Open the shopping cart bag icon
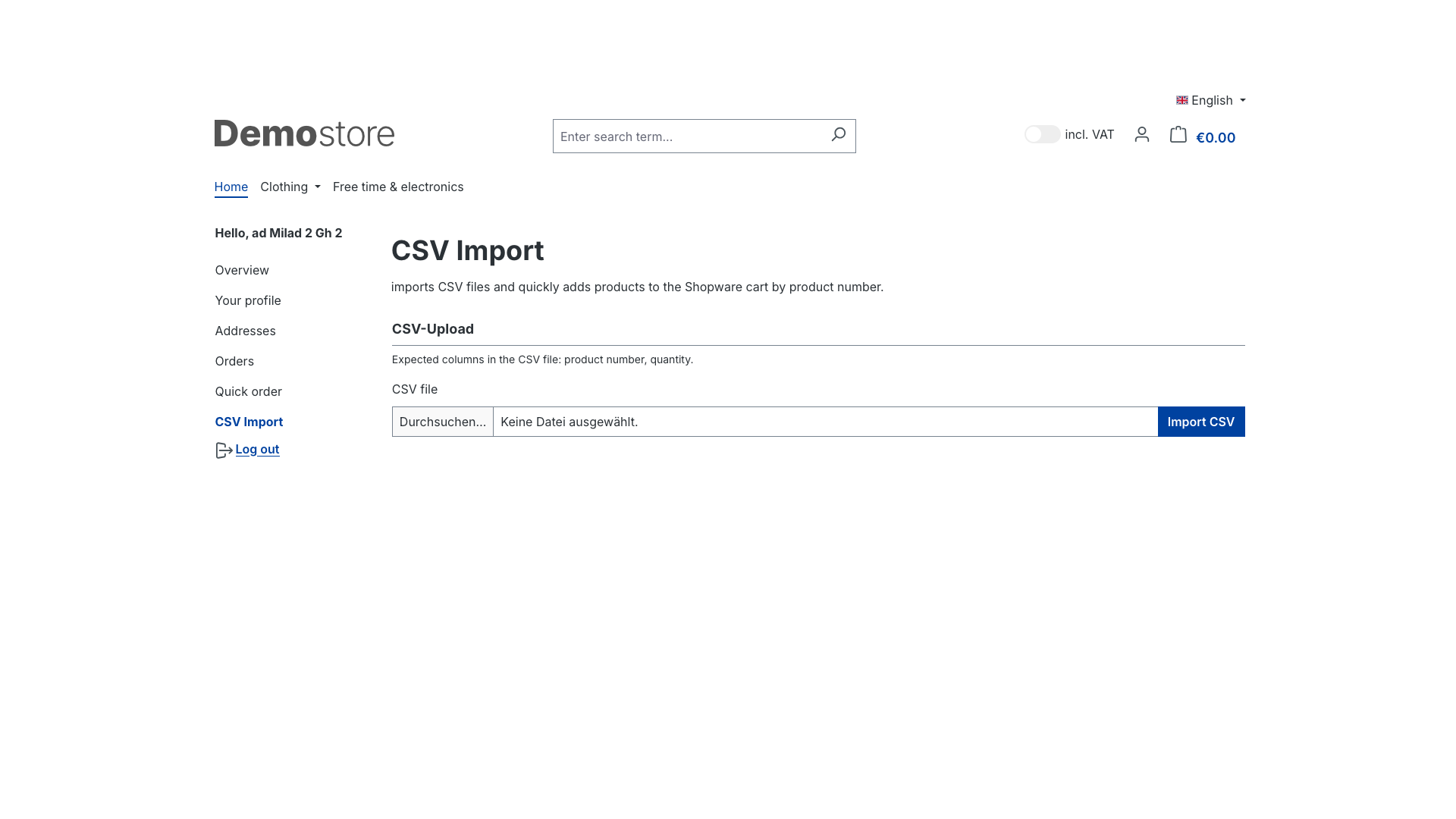 tap(1178, 135)
